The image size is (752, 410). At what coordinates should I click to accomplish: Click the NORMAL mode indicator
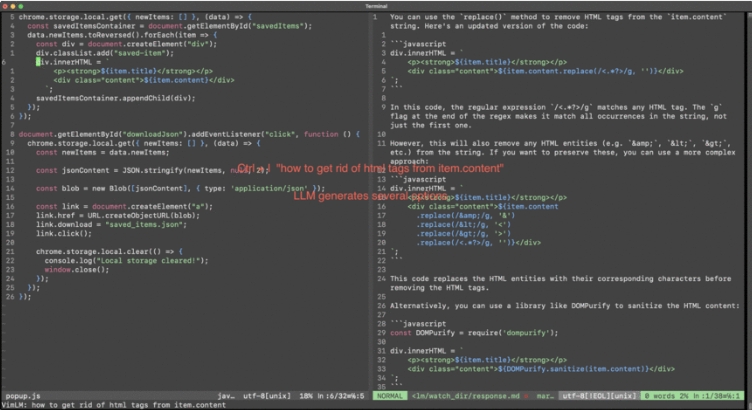click(x=390, y=396)
